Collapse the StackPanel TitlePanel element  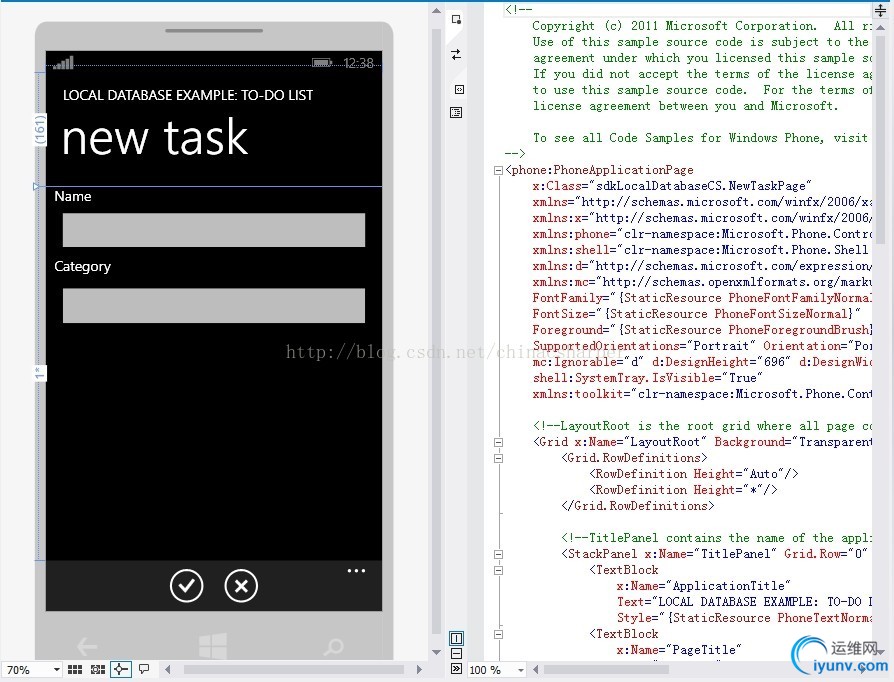(x=498, y=554)
